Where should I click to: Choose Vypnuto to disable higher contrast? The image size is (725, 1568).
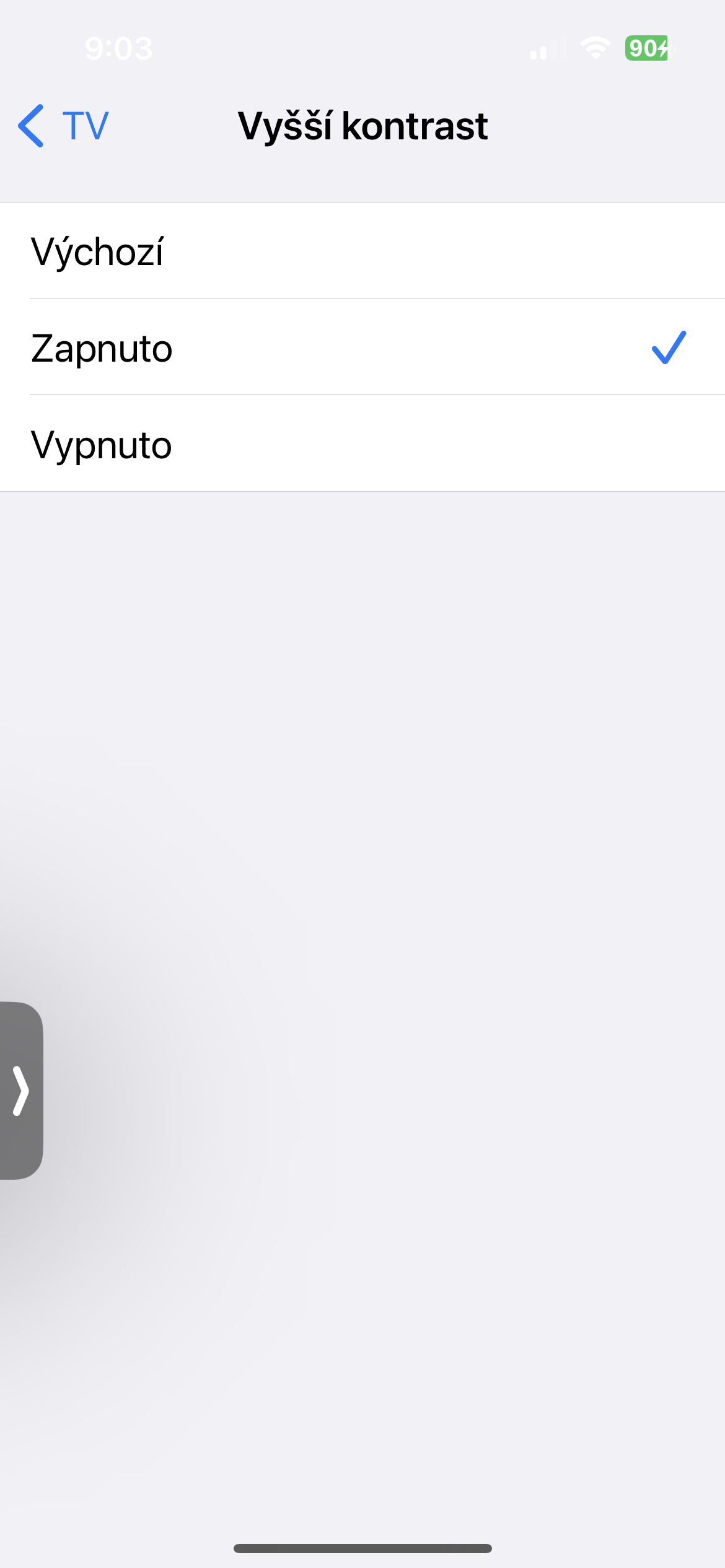pyautogui.click(x=362, y=443)
